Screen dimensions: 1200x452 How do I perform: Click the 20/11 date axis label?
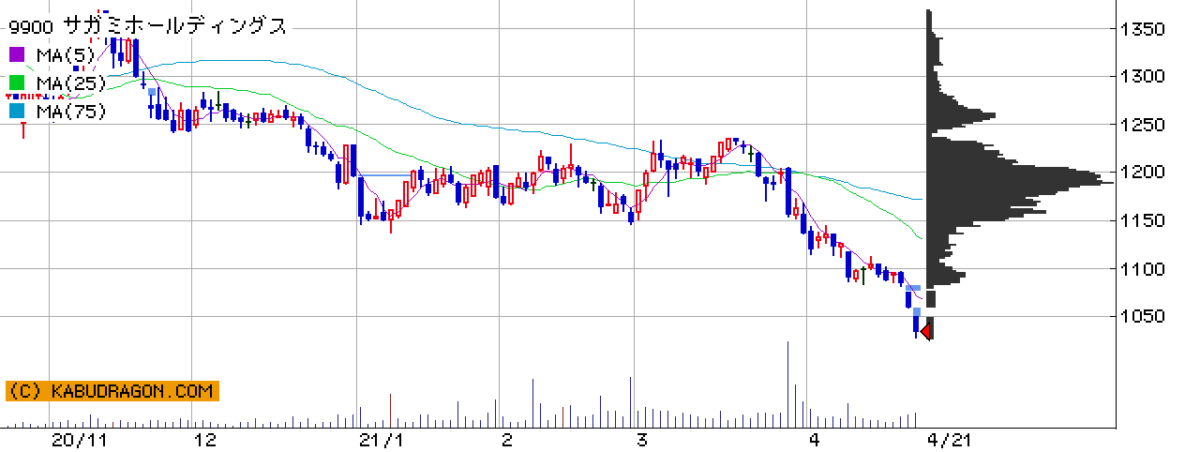[x=79, y=440]
